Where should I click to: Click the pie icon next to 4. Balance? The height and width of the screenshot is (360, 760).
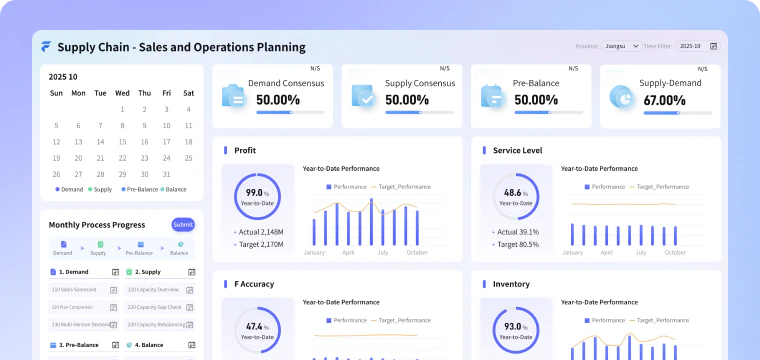[x=129, y=345]
